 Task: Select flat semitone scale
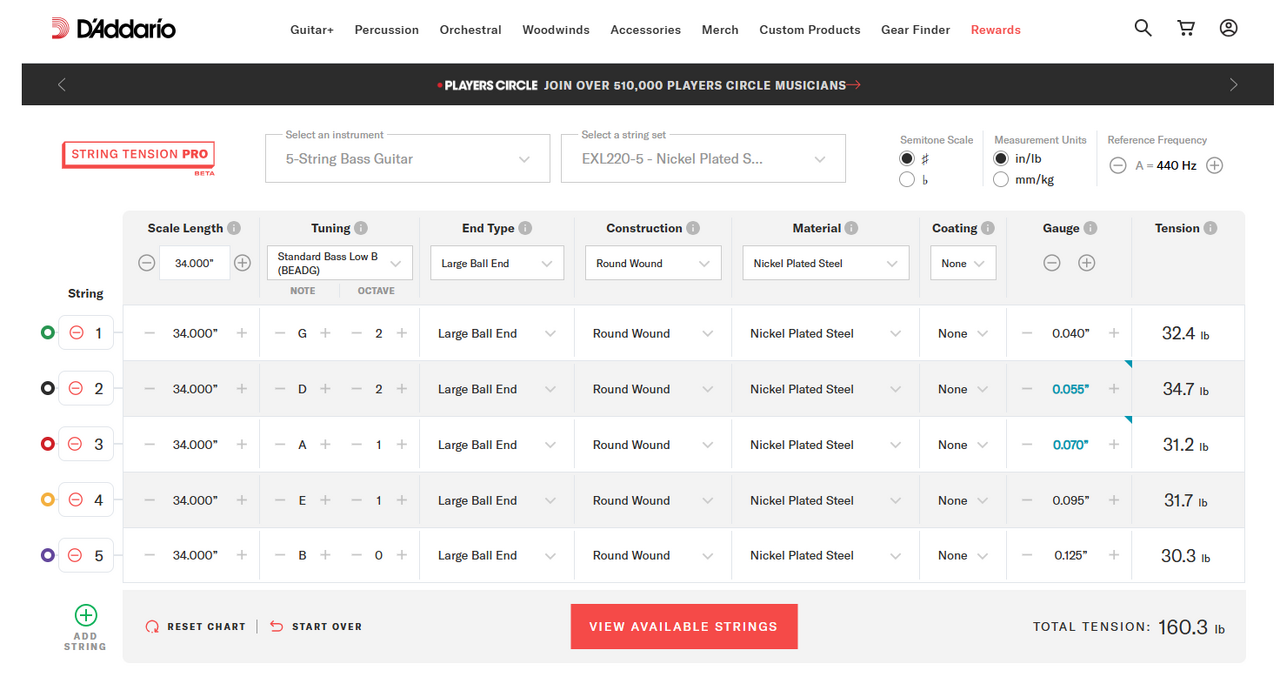907,180
